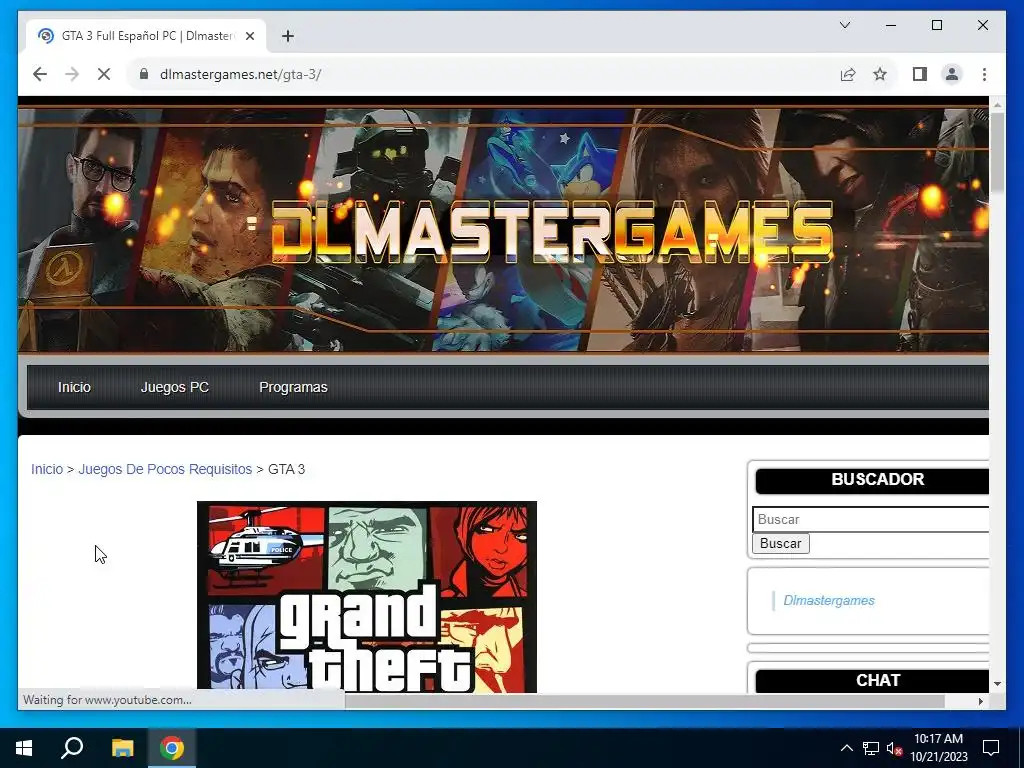This screenshot has height=768, width=1024.
Task: Open Windows taskbar search
Action: click(x=72, y=748)
